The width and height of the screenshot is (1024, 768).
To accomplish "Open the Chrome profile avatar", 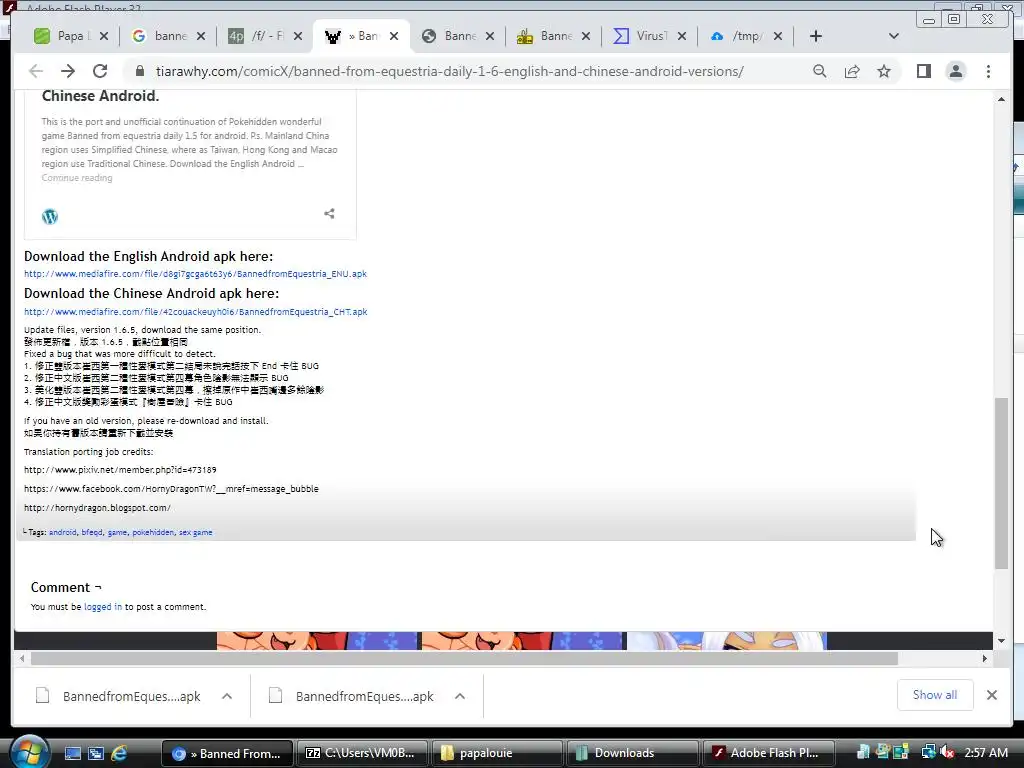I will 955,71.
